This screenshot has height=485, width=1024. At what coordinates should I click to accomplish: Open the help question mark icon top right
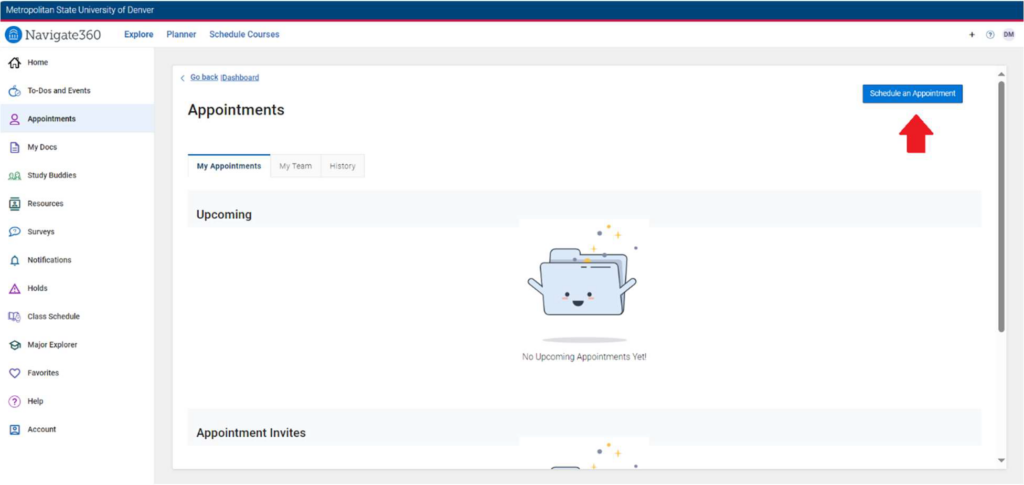pos(990,35)
